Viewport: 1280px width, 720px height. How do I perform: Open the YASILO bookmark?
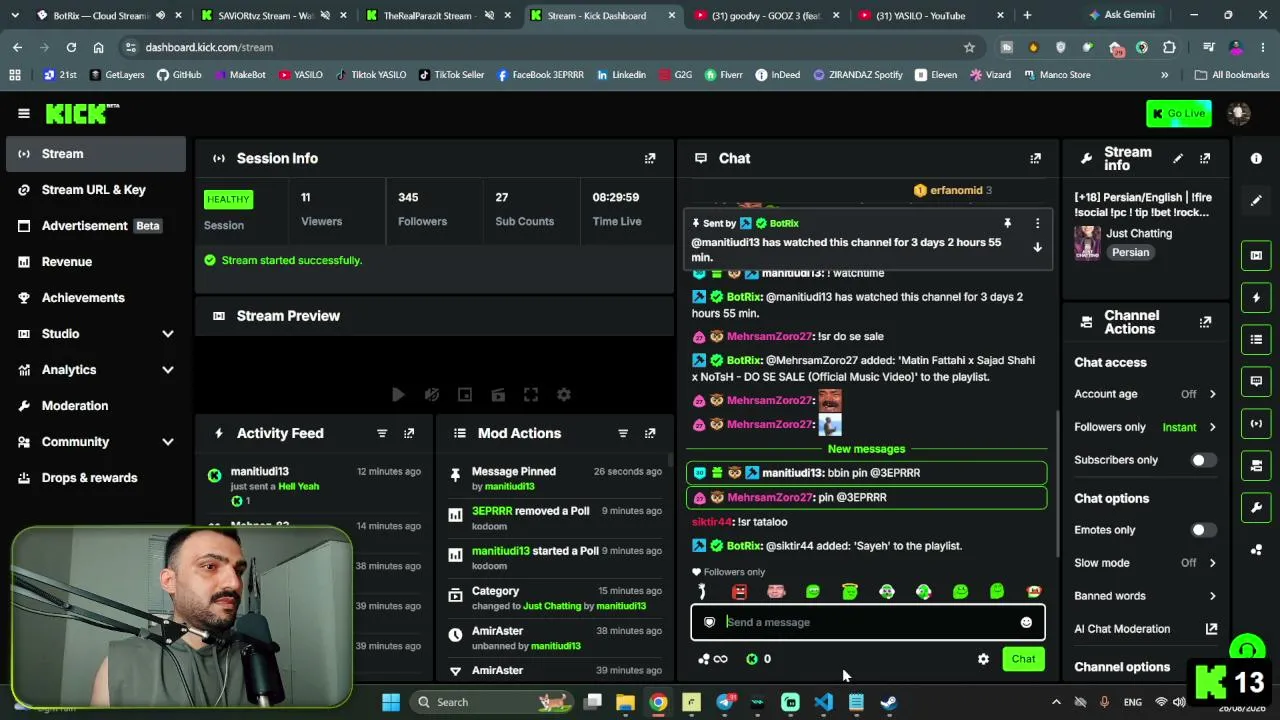click(301, 75)
